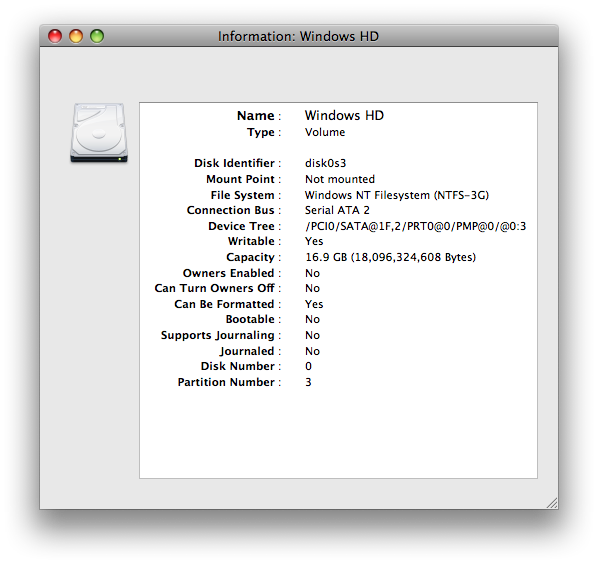
Task: Click the 'Type' field label
Action: point(260,132)
